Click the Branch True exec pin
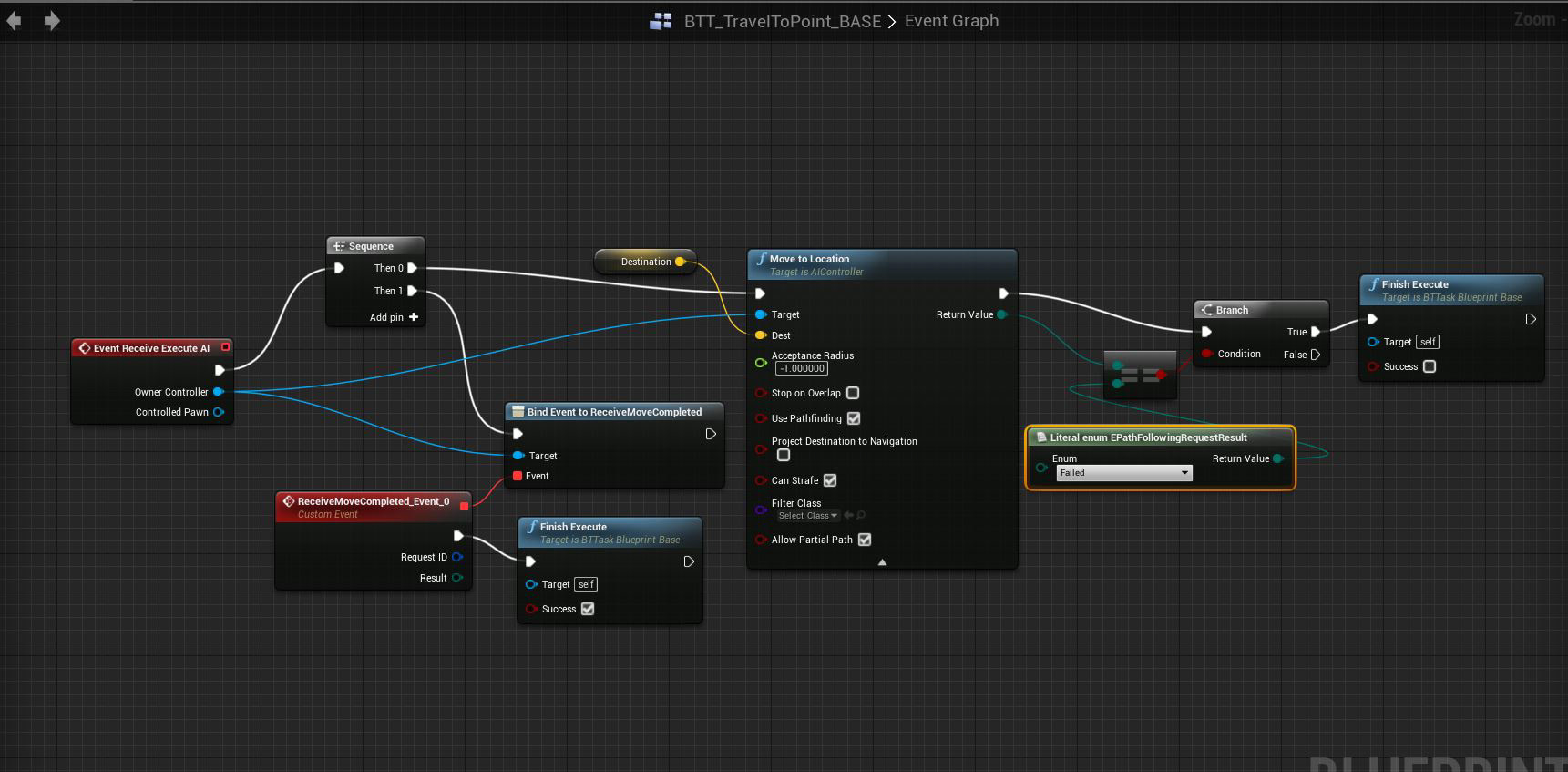This screenshot has width=1568, height=772. click(x=1315, y=332)
